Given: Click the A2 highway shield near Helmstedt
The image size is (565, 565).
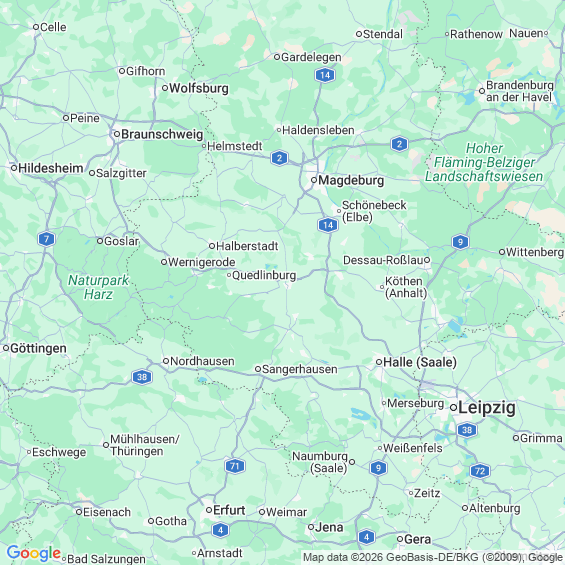Looking at the screenshot, I should [279, 158].
